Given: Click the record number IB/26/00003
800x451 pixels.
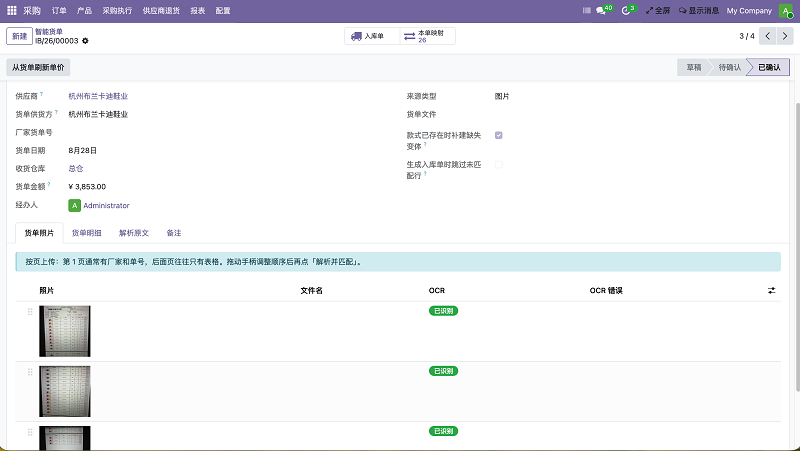Looking at the screenshot, I should 57,41.
